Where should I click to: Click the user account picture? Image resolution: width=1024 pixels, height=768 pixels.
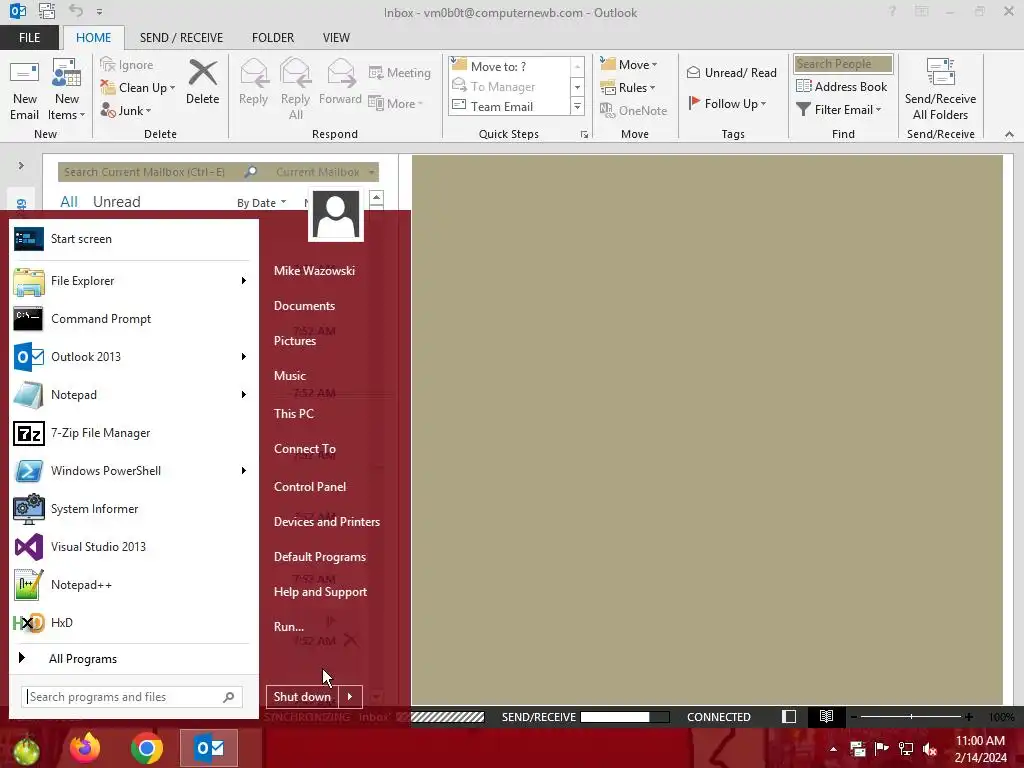336,214
